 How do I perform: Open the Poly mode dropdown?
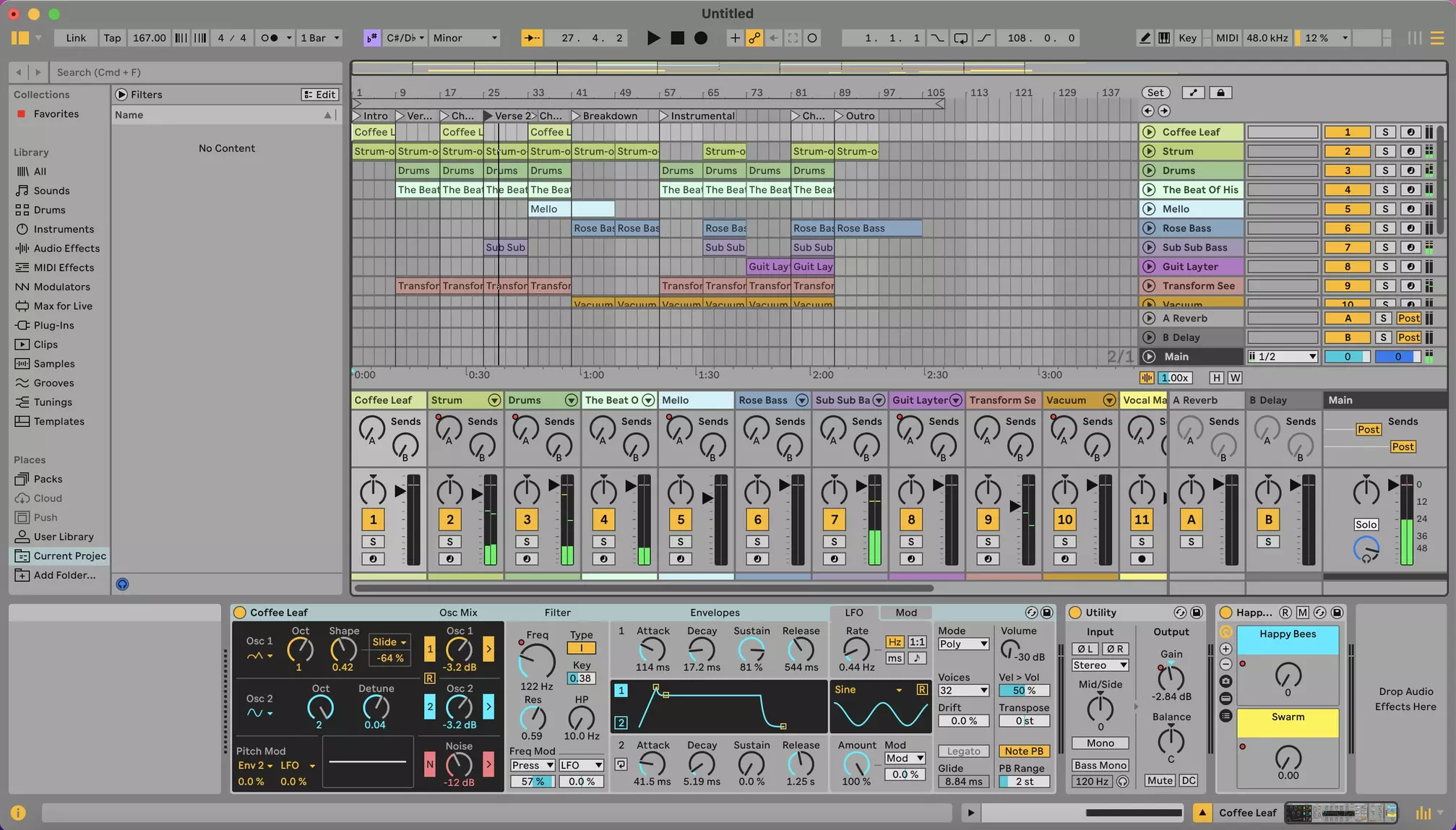pos(963,644)
